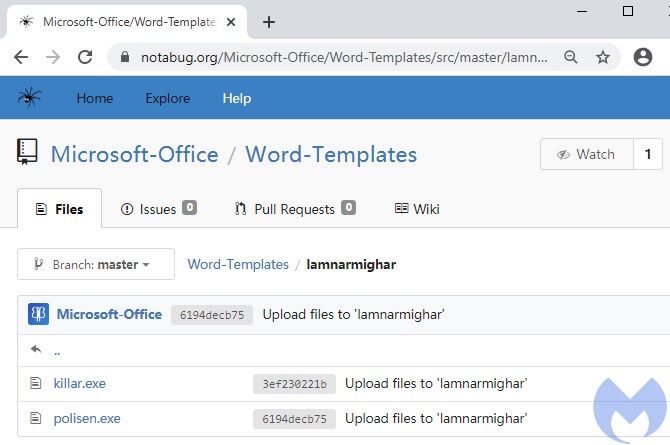The image size is (670, 445).
Task: Click the zoom magnifier icon in address bar
Action: 571,57
